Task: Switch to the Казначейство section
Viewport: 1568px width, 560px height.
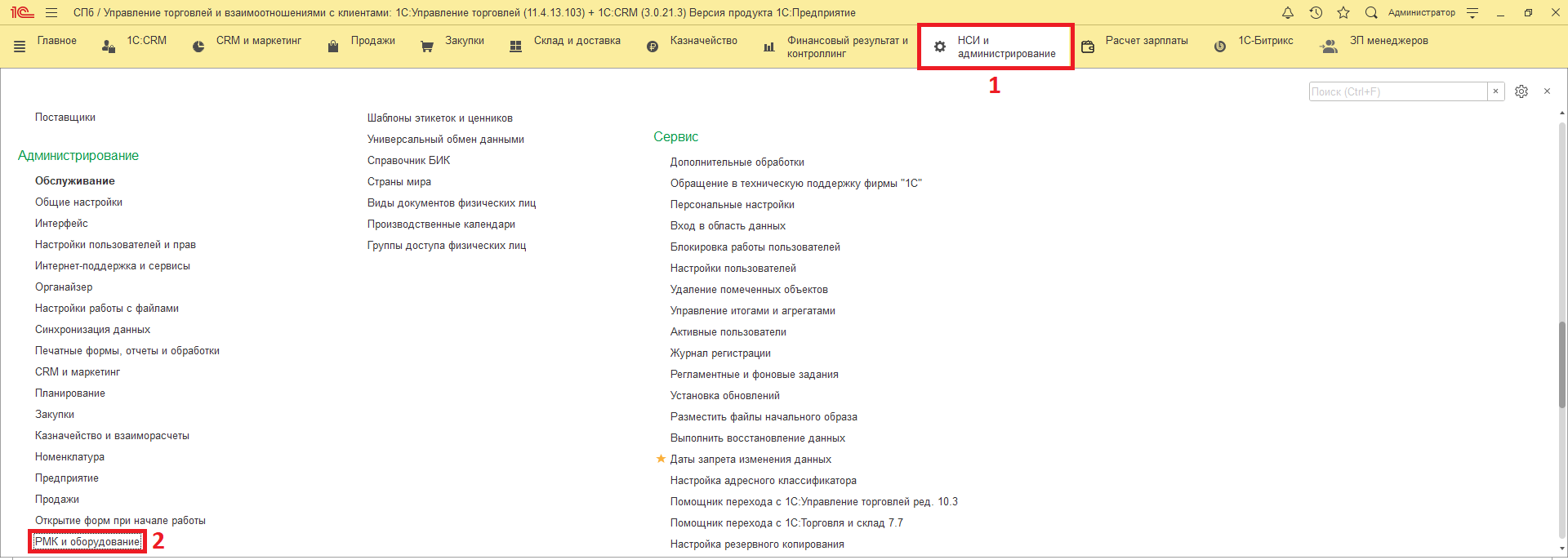Action: click(703, 41)
